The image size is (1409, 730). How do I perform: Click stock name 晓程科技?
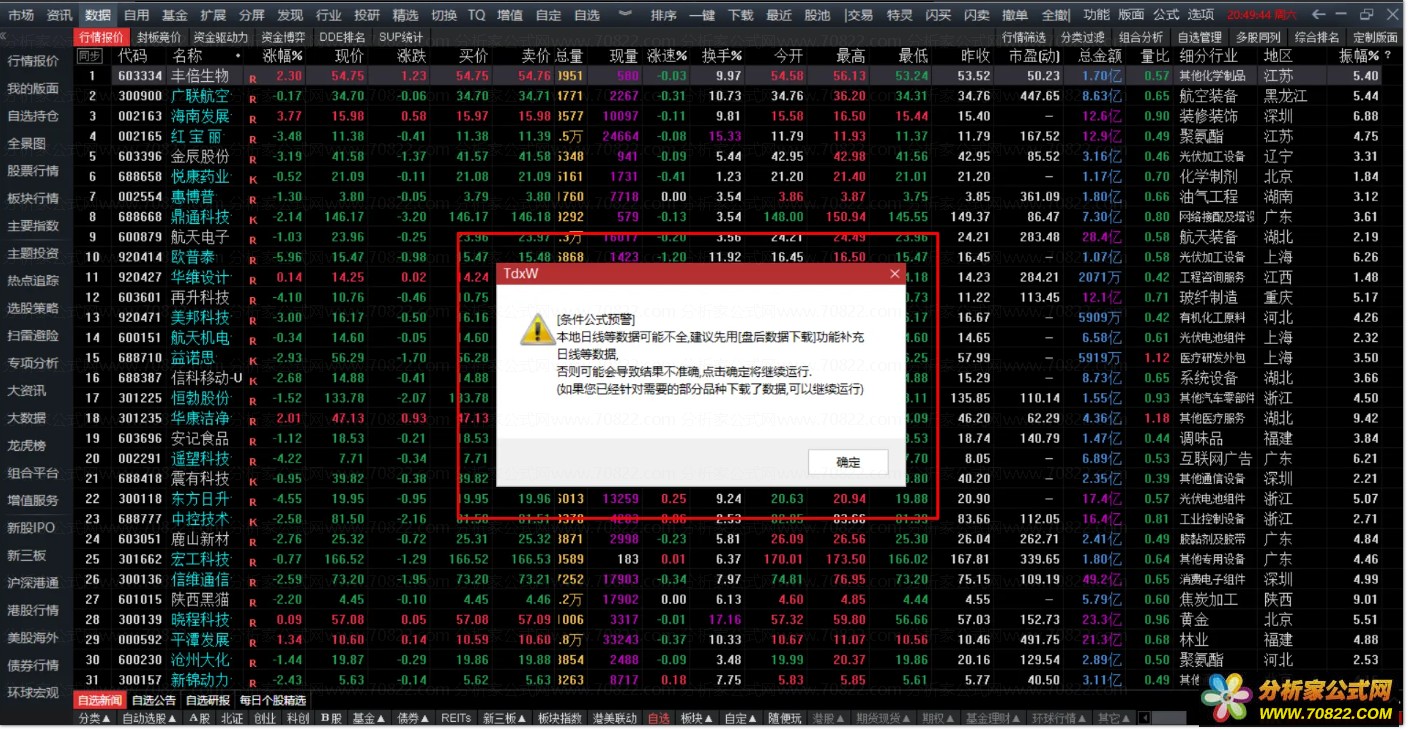click(200, 619)
